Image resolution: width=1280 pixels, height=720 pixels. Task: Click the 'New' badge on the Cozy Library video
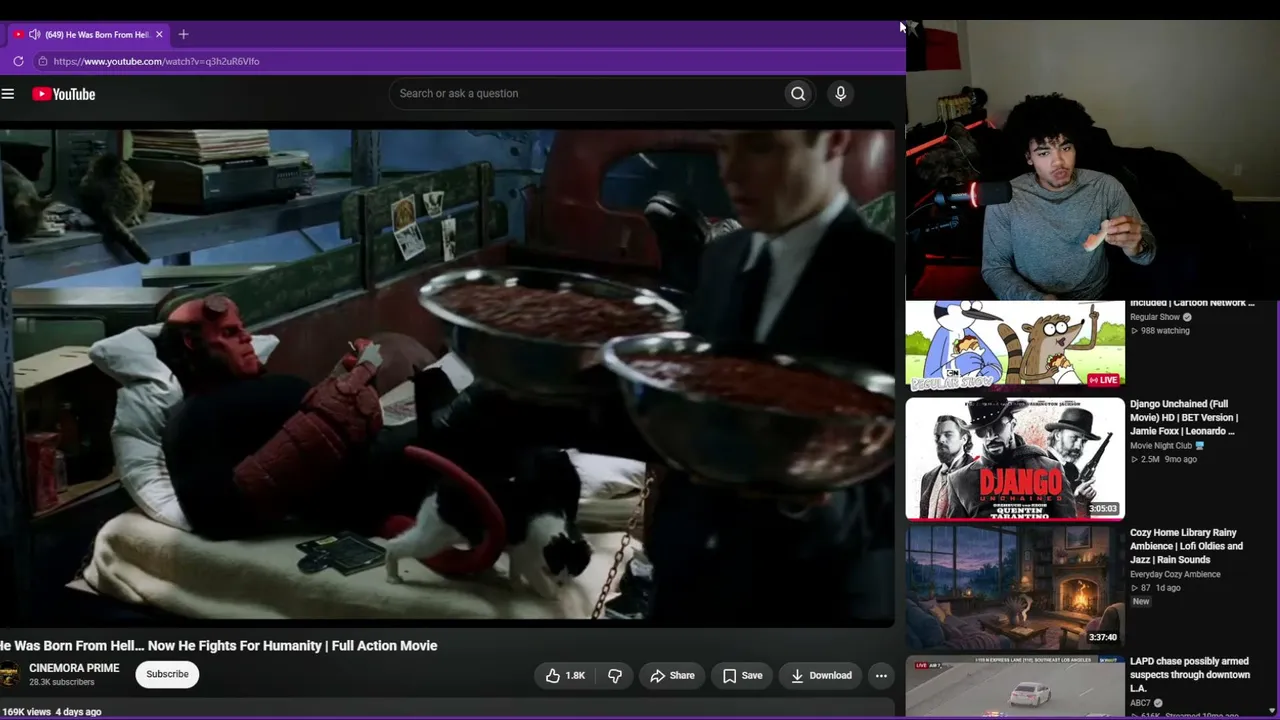tap(1141, 602)
